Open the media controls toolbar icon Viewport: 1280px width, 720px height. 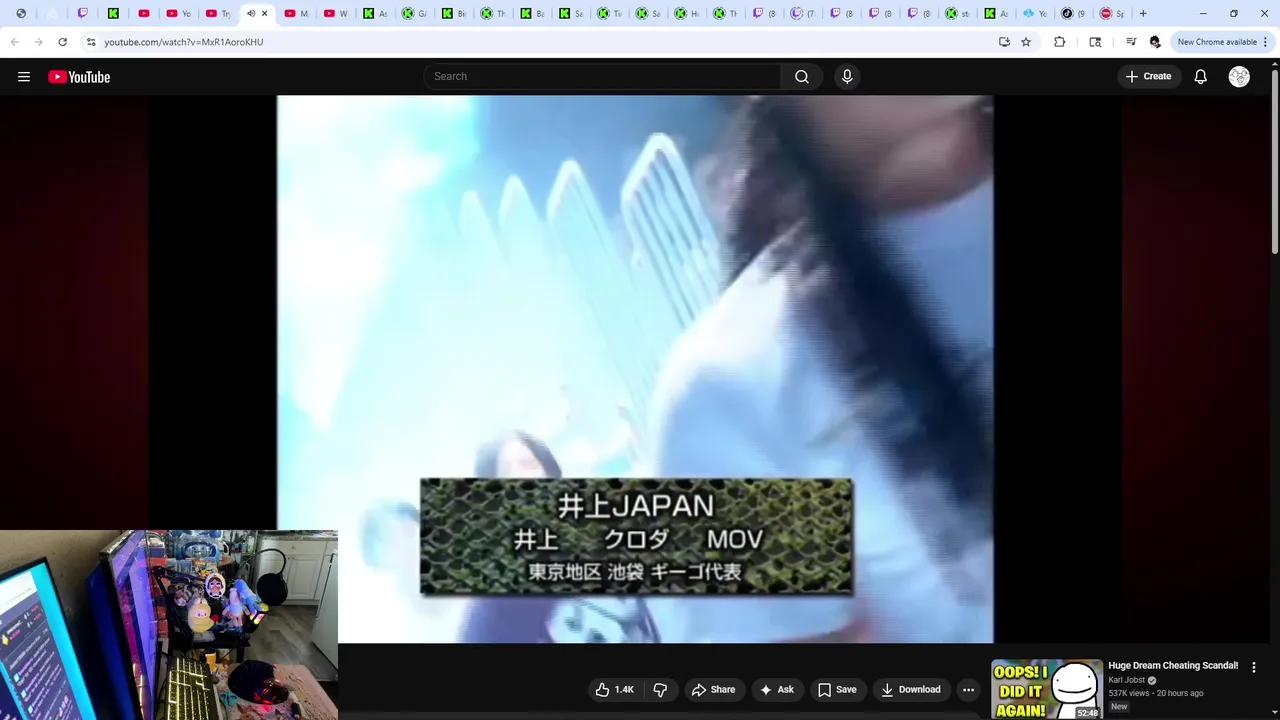(1131, 42)
